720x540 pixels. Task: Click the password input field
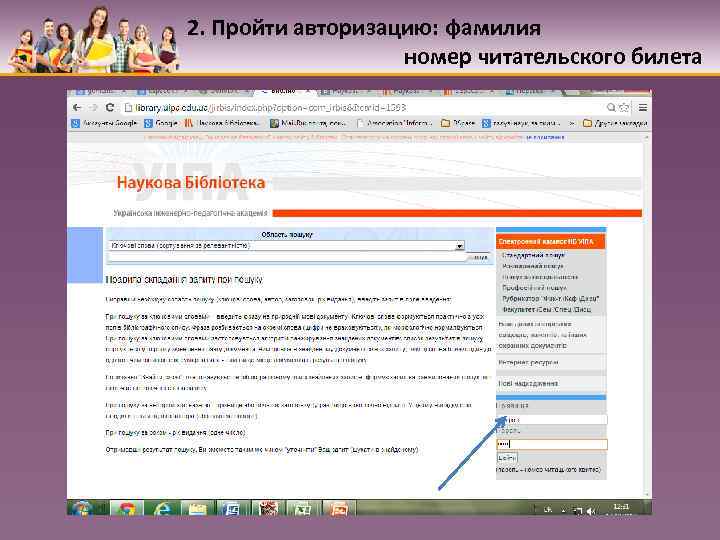[552, 444]
